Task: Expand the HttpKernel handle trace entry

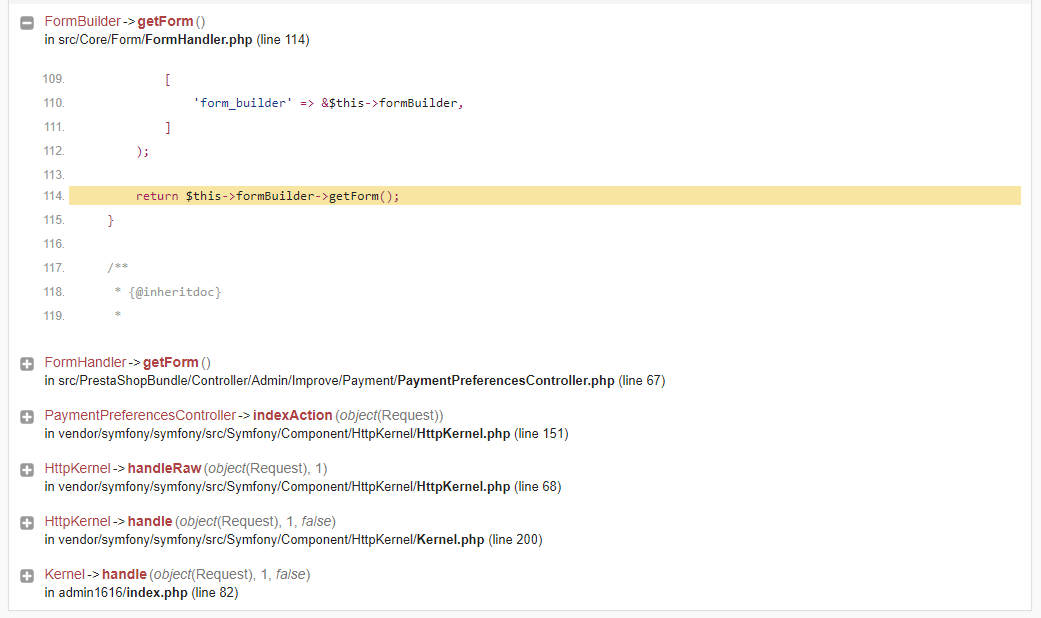Action: pyautogui.click(x=27, y=523)
